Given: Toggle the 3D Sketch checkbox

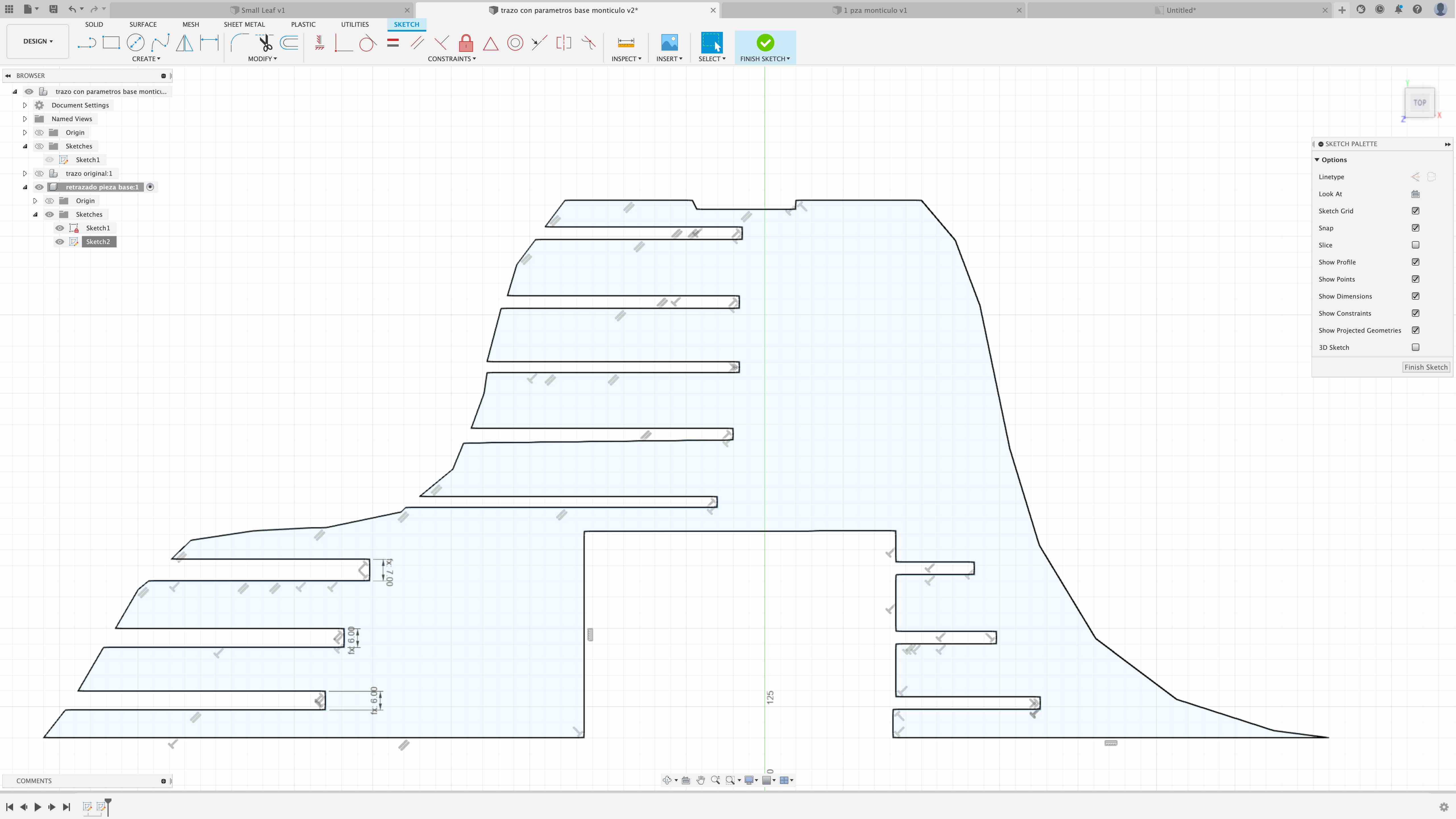Looking at the screenshot, I should tap(1415, 347).
